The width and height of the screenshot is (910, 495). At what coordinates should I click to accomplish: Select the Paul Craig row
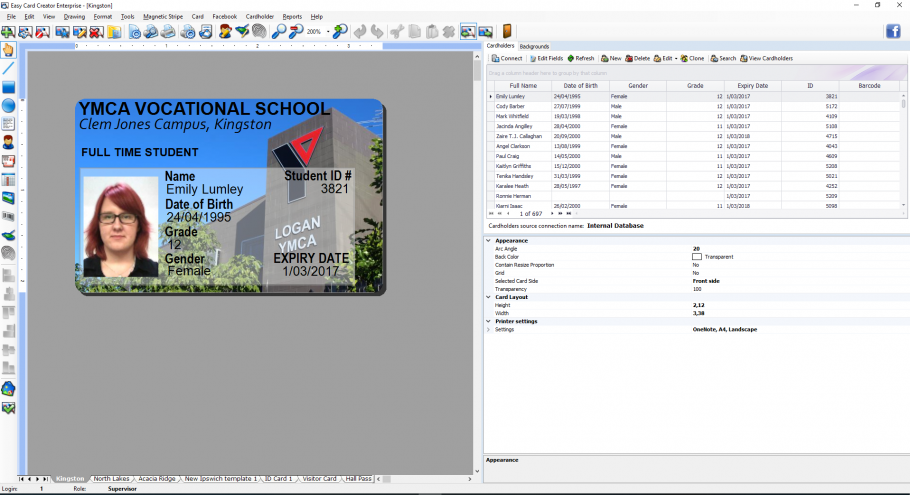pos(694,156)
